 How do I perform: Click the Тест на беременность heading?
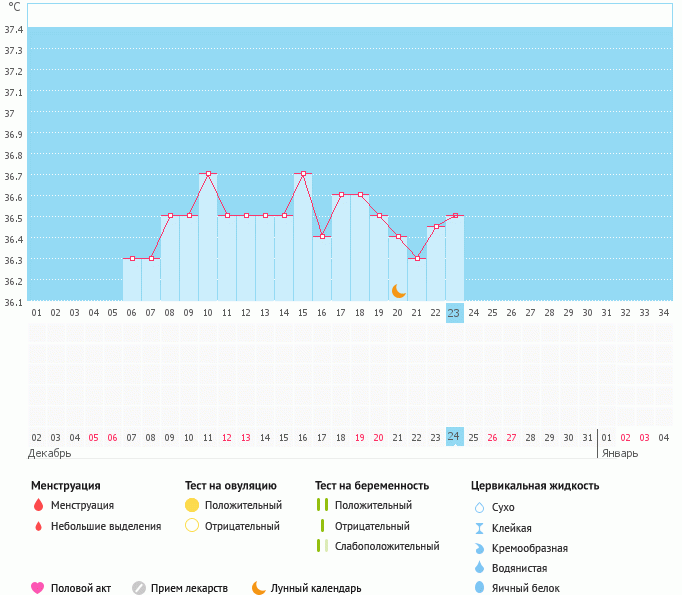[x=371, y=486]
